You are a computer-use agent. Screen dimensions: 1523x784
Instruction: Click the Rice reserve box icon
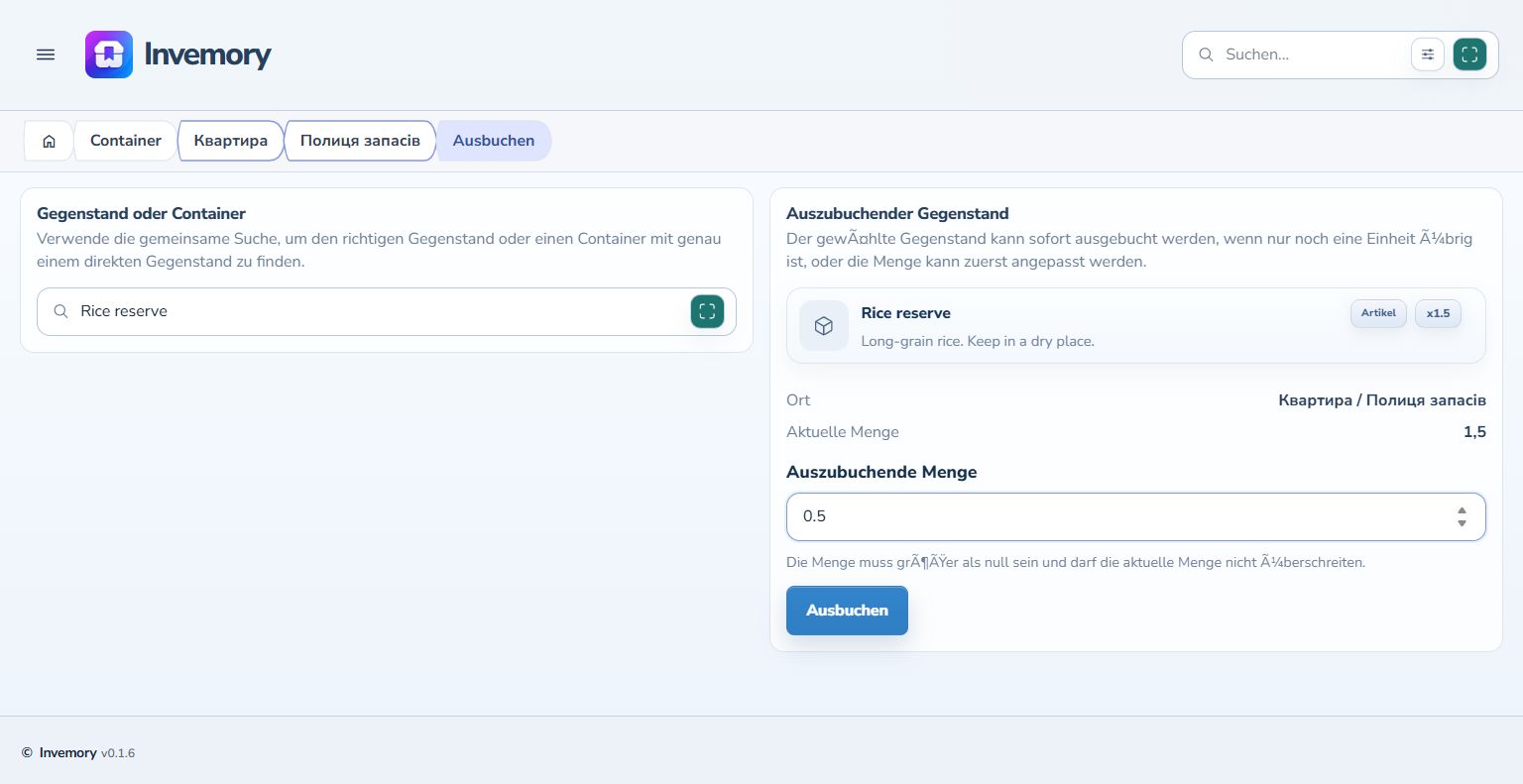click(824, 326)
